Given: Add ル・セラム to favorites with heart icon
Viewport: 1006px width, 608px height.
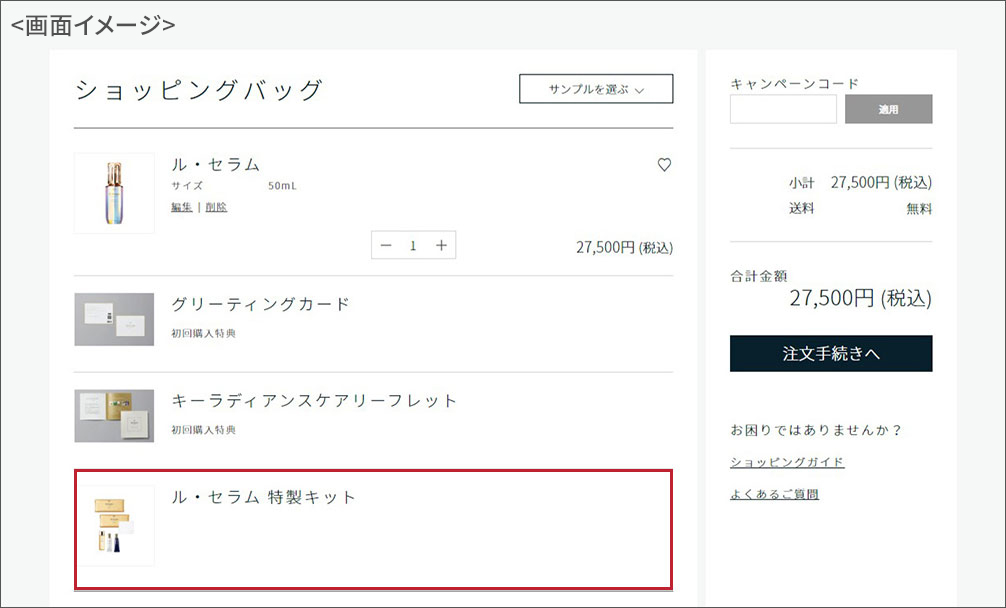Looking at the screenshot, I should (x=664, y=165).
